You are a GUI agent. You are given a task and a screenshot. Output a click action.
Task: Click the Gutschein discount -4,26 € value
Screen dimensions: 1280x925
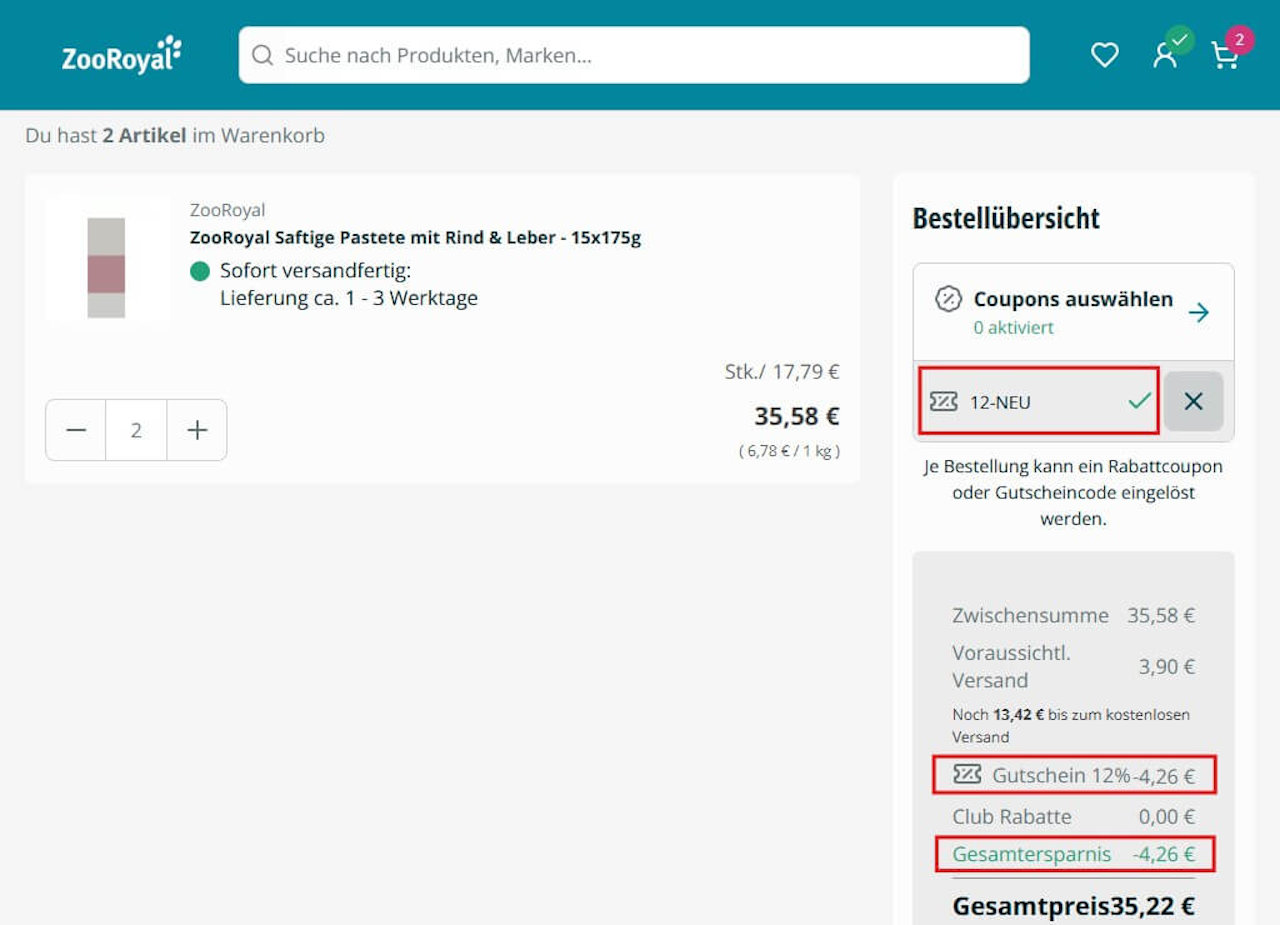[1163, 775]
